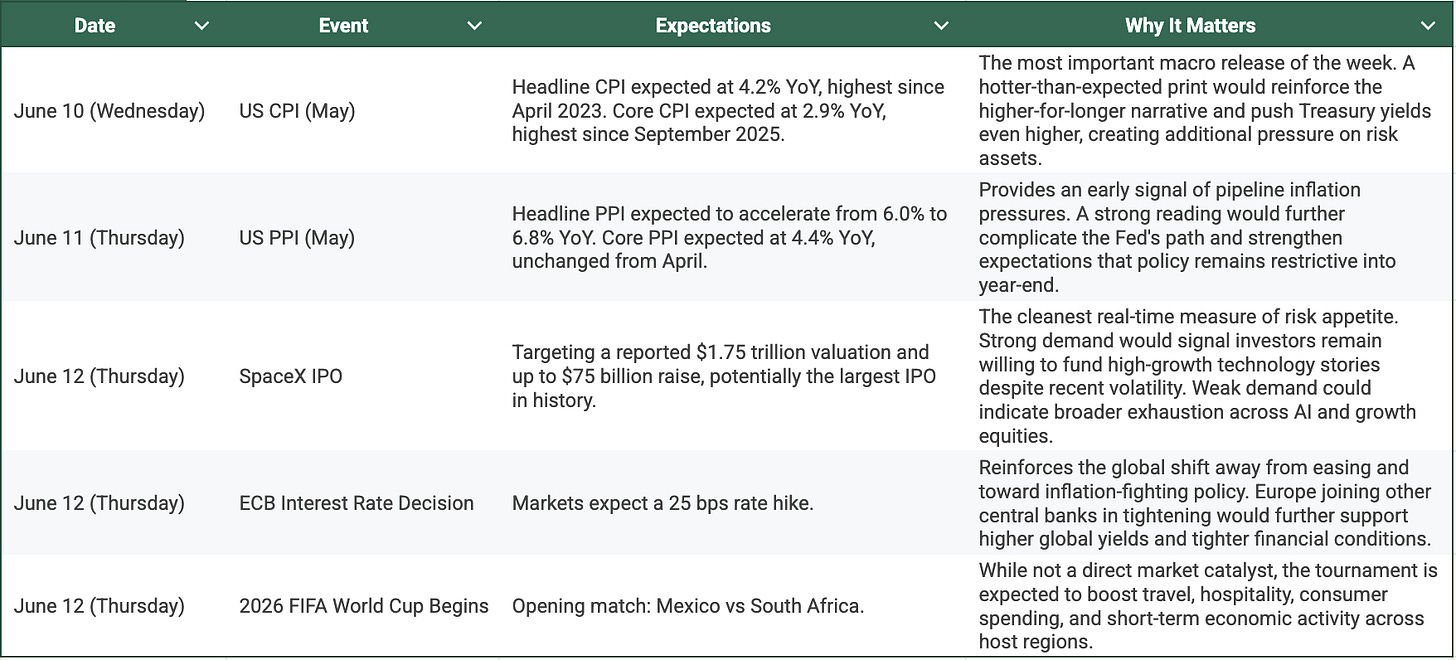Open the Why It Matters filter dropdown
The width and height of the screenshot is (1456, 660).
tap(1427, 26)
